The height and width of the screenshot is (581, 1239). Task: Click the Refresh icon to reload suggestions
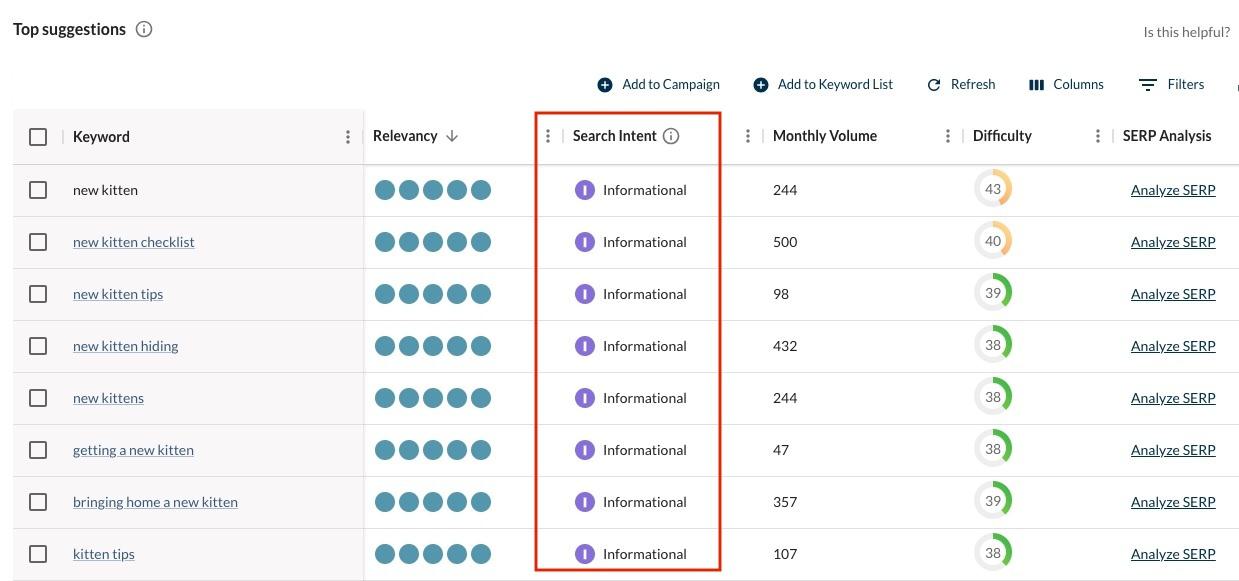click(x=933, y=84)
